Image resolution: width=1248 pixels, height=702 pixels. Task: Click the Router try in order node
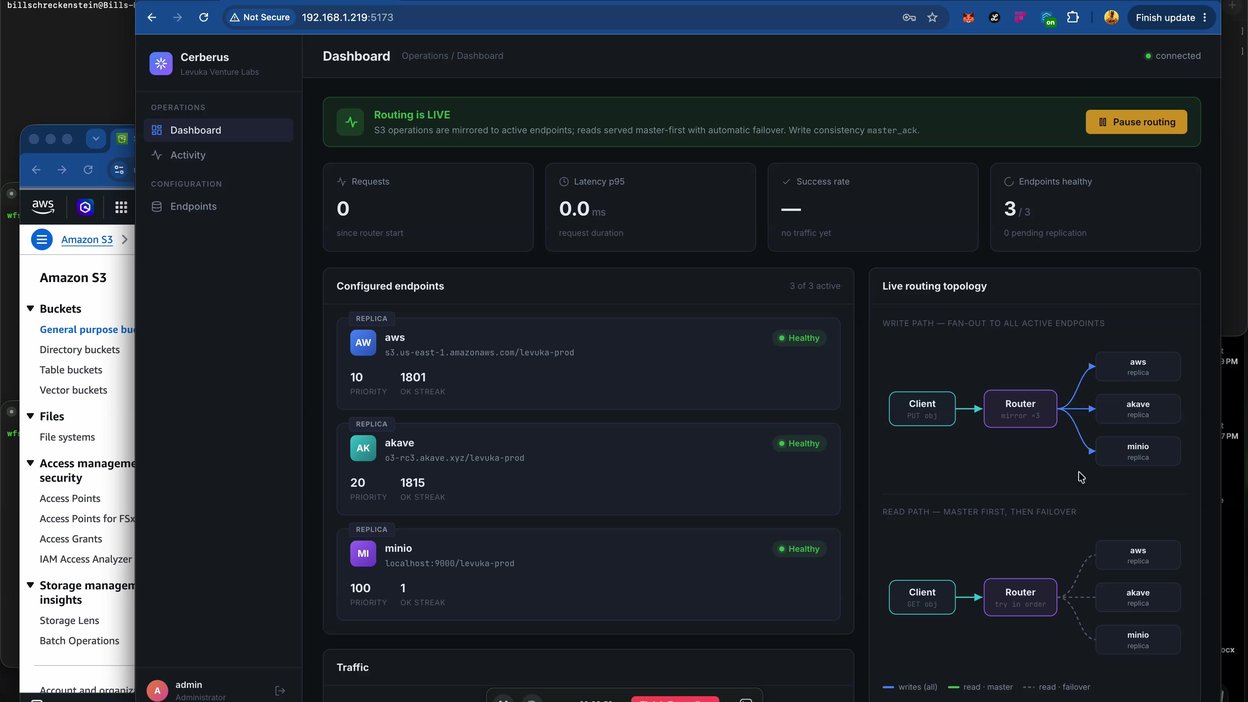(1020, 597)
